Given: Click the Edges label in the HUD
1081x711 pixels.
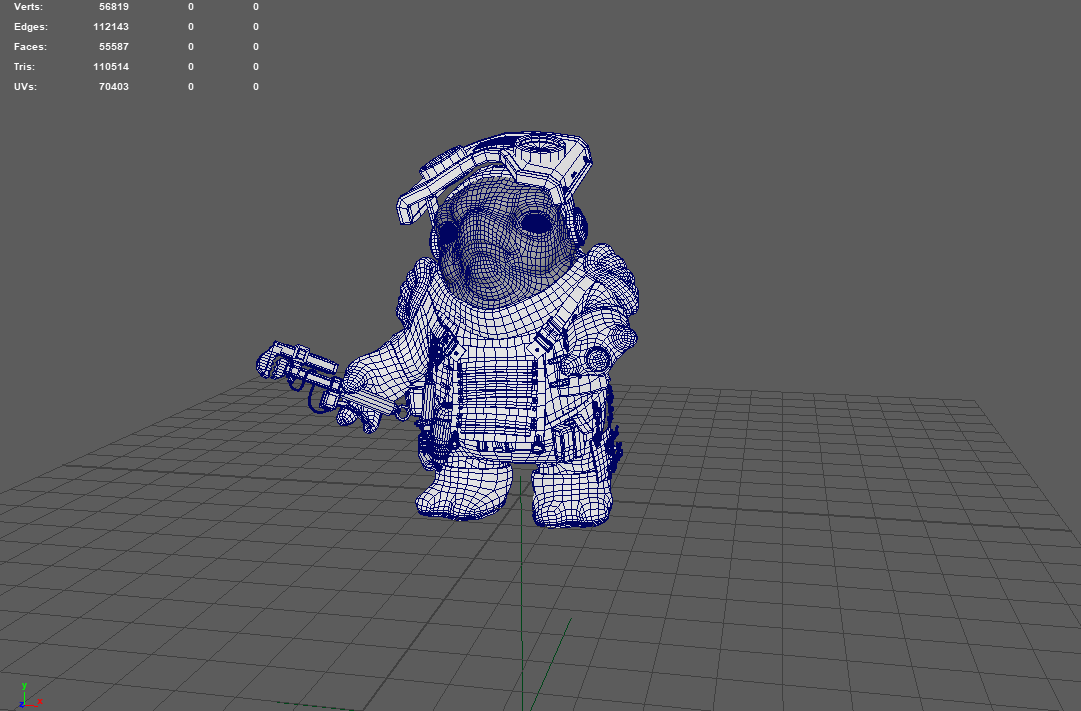Looking at the screenshot, I should click(x=31, y=27).
